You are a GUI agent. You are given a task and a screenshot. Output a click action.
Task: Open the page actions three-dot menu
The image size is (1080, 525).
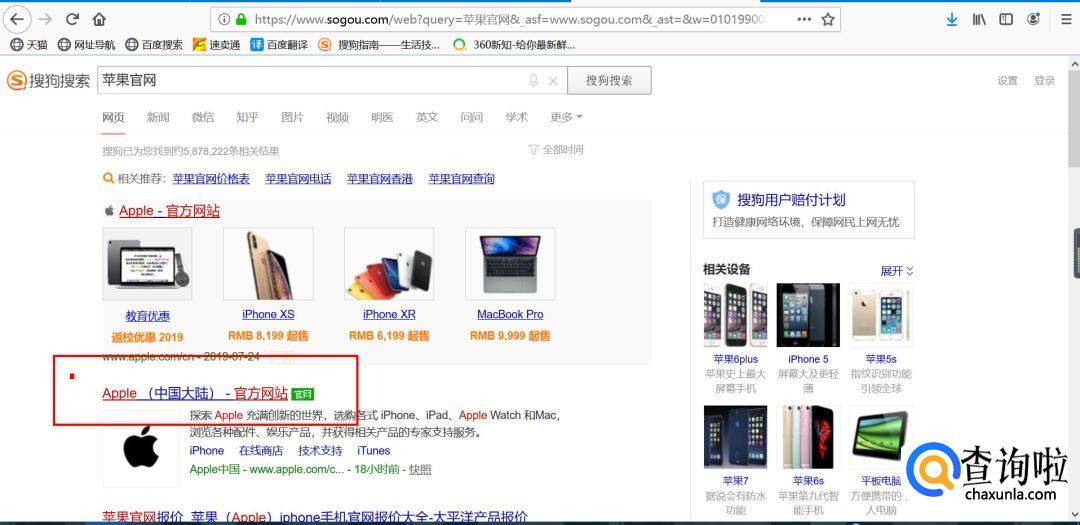[x=804, y=19]
